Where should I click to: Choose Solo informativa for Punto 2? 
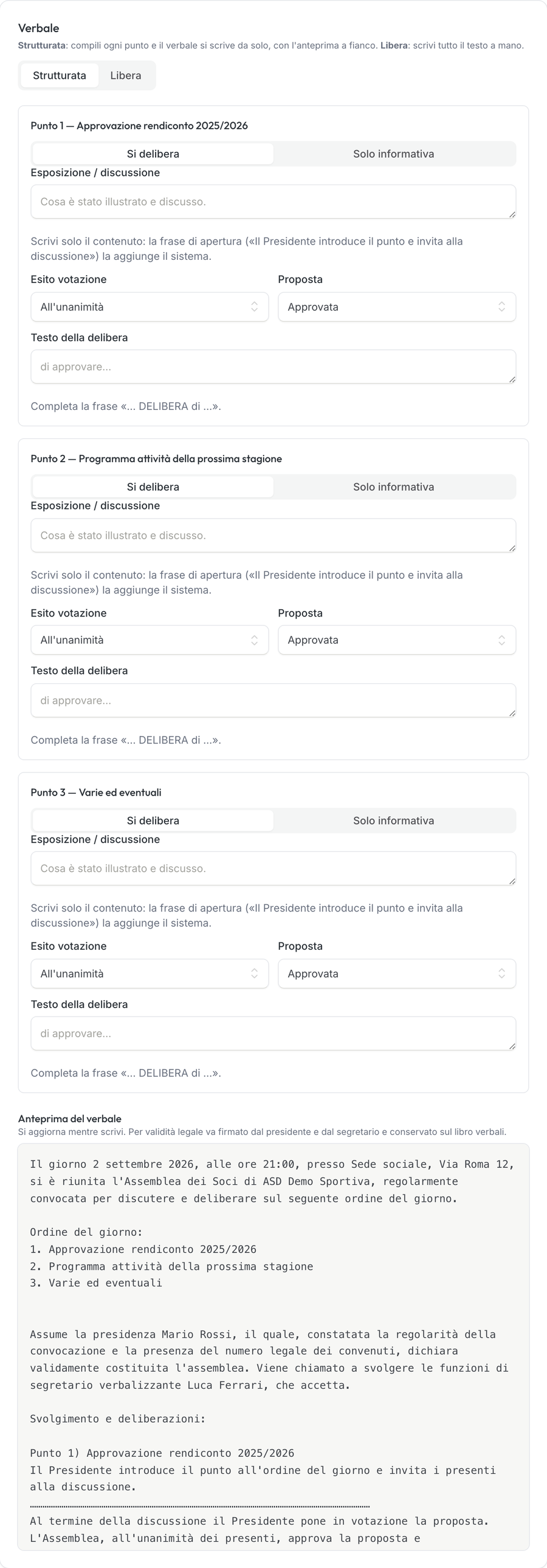[393, 487]
